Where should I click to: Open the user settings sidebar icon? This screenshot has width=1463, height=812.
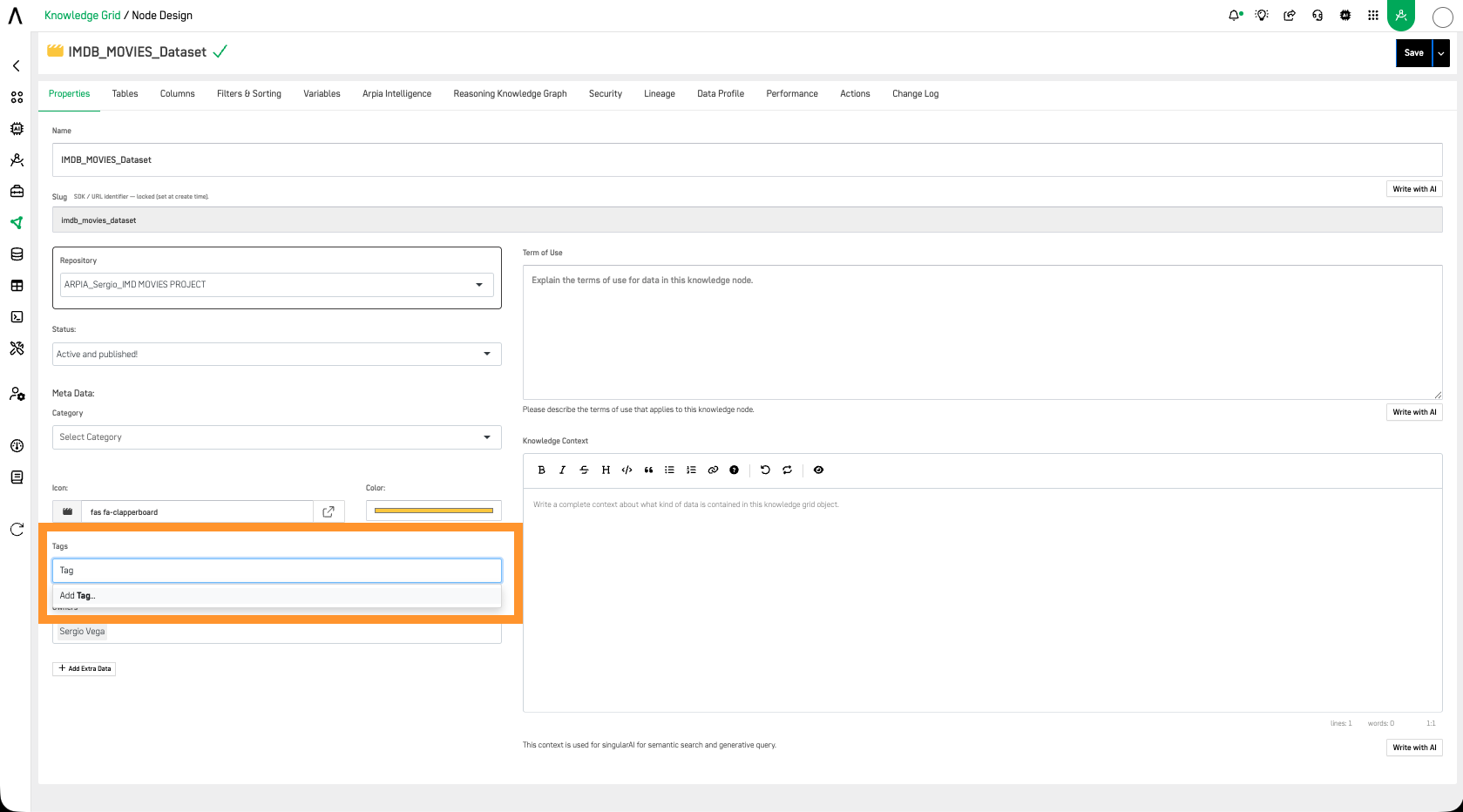[x=17, y=394]
